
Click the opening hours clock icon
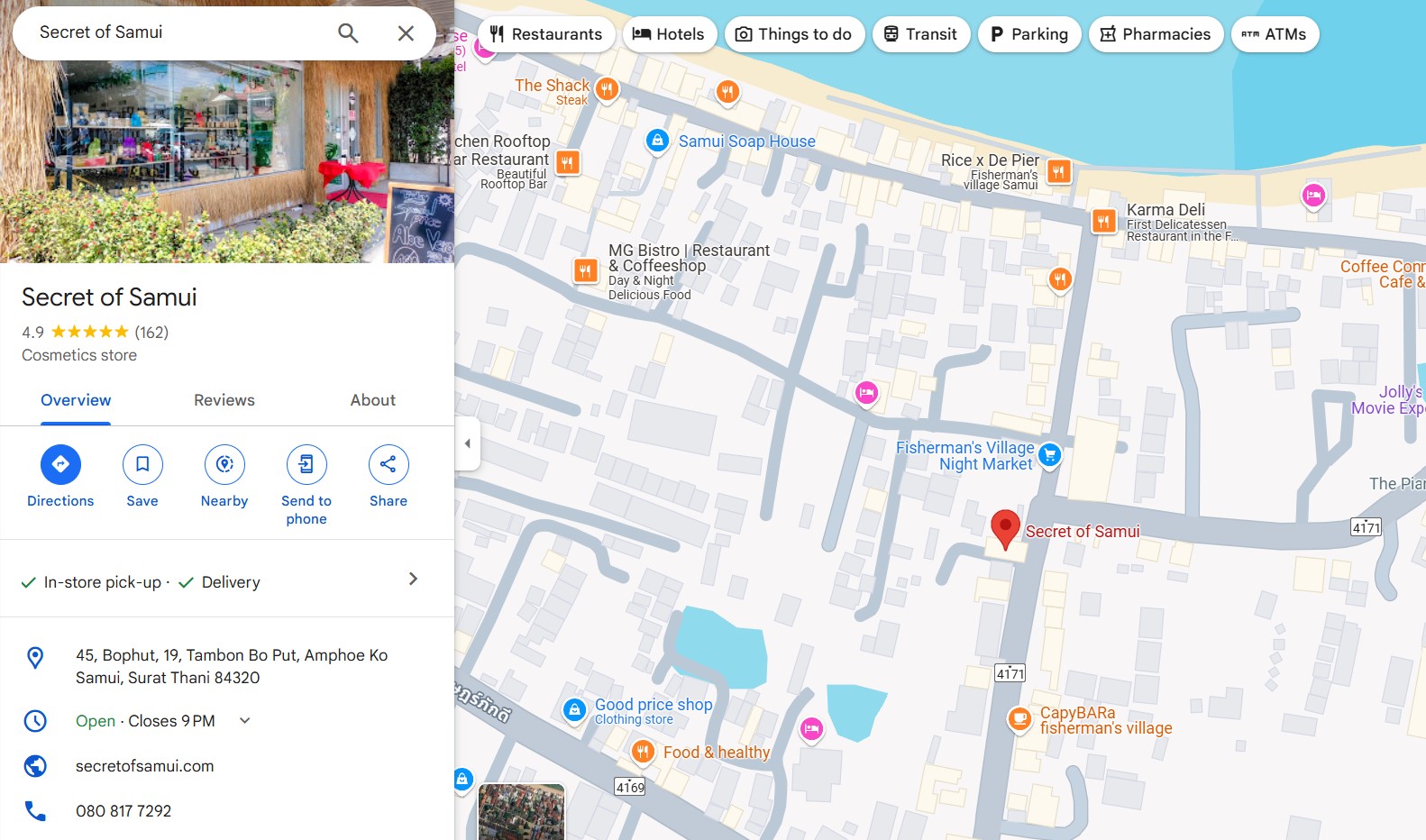tap(35, 721)
